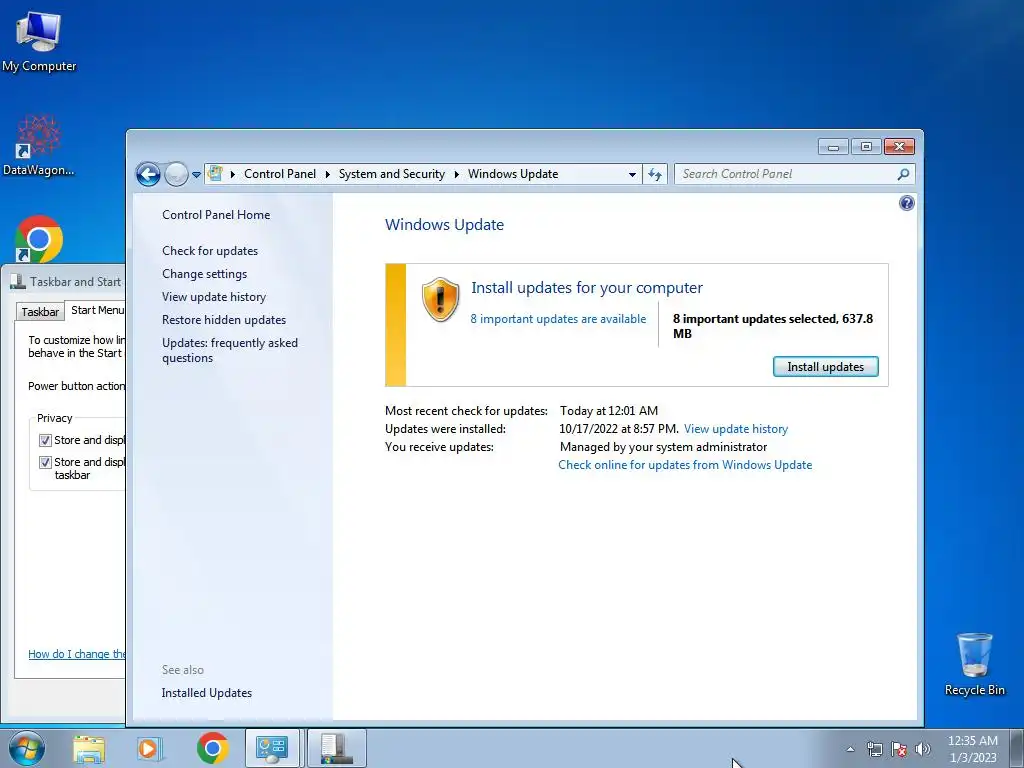Image resolution: width=1024 pixels, height=768 pixels.
Task: Click View update history beside install date
Action: (x=736, y=429)
